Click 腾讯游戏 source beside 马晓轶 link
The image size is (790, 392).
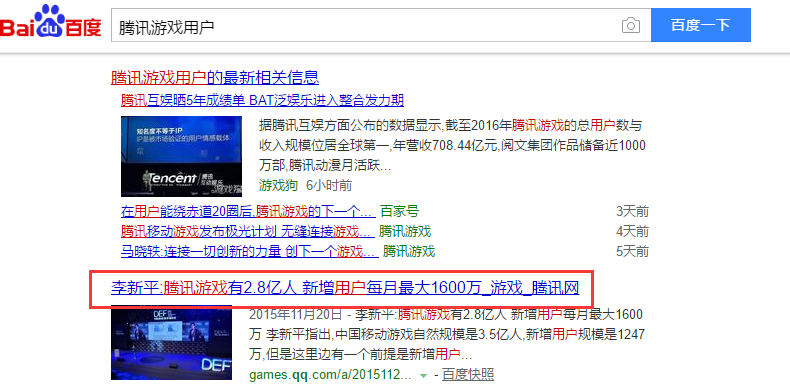(x=409, y=251)
